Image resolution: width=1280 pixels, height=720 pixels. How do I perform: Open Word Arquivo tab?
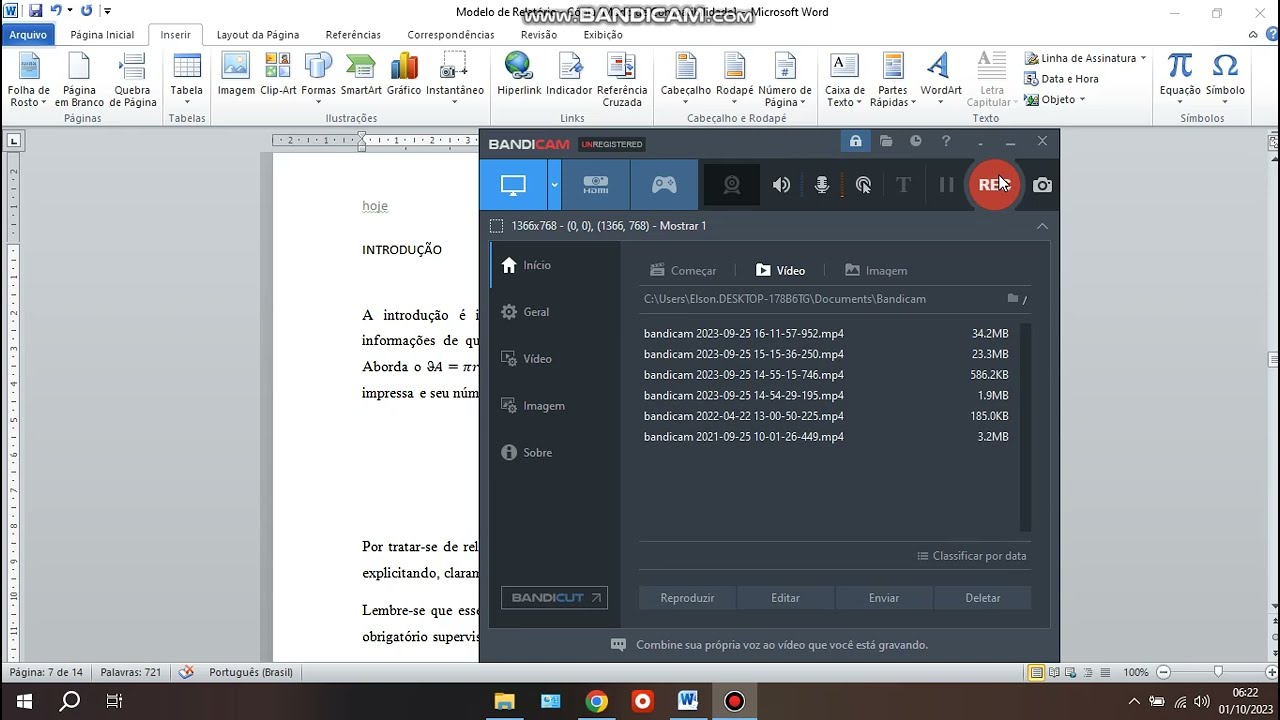coord(28,35)
